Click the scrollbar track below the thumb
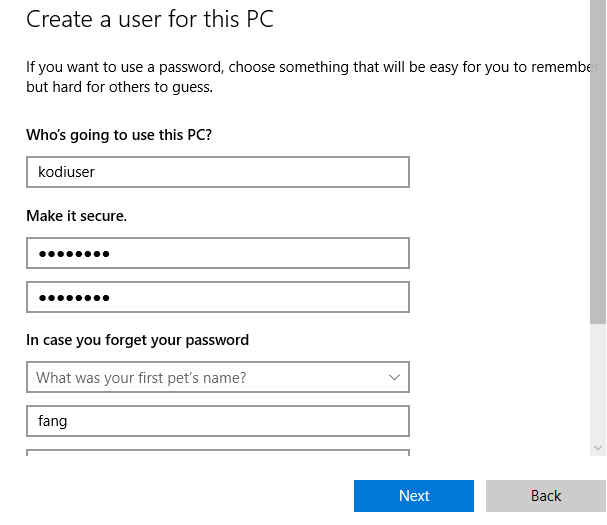The width and height of the screenshot is (607, 525). pyautogui.click(x=598, y=385)
